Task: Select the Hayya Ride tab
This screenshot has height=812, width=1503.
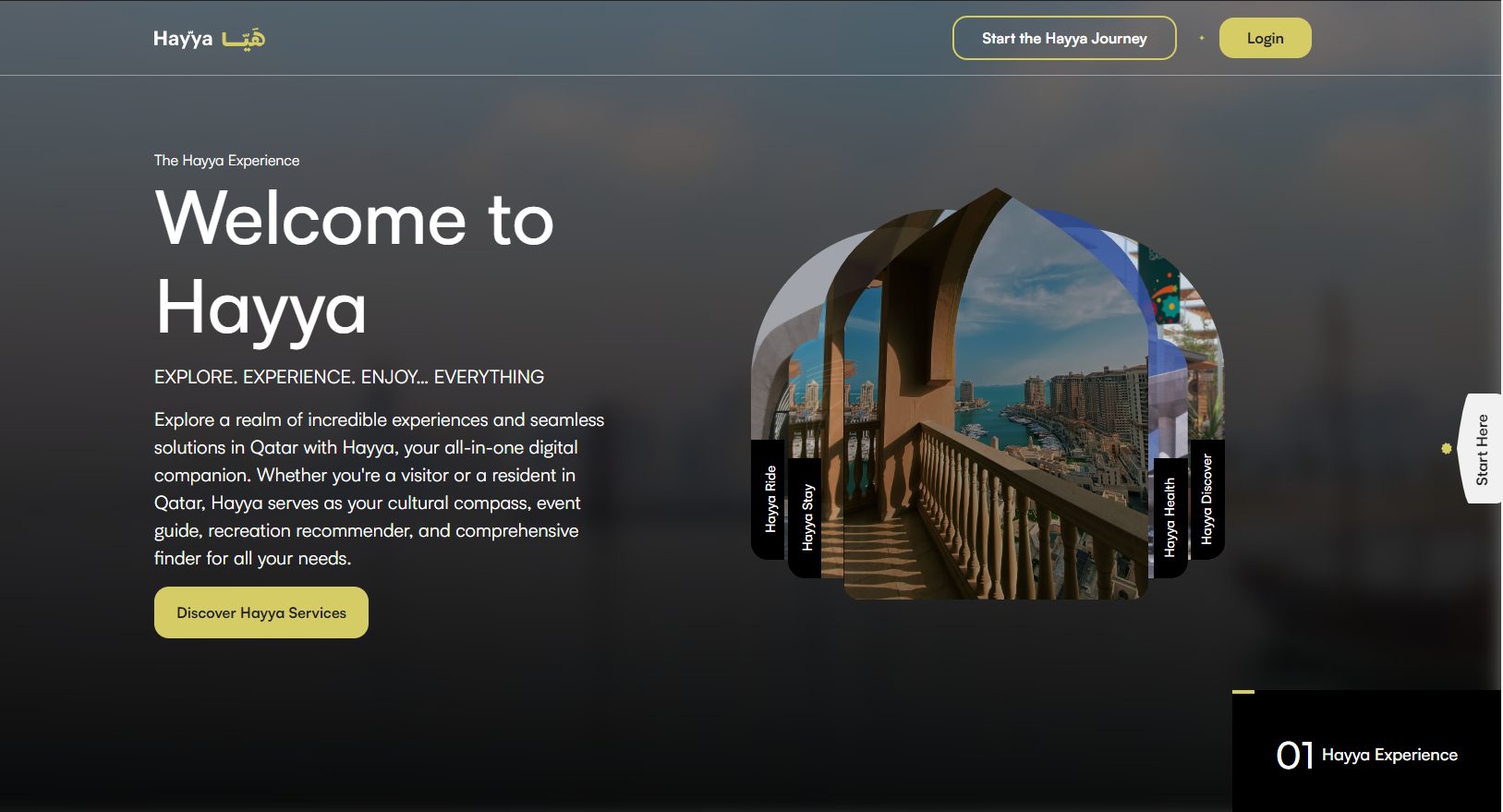Action: point(769,499)
